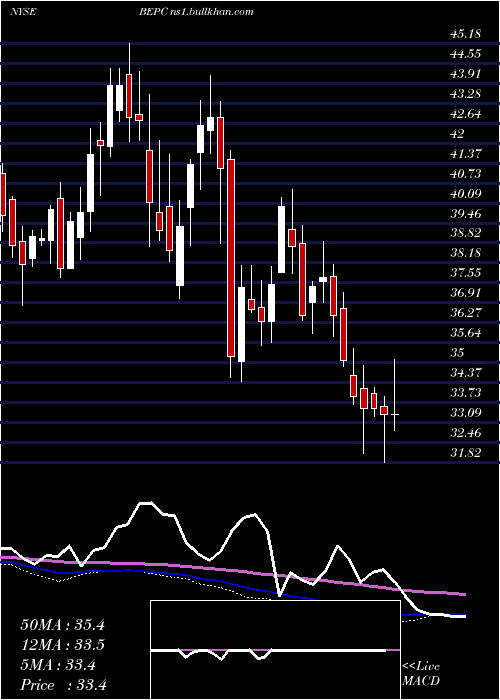
Task: Click the 34.37 price axis label
Action: [x=466, y=373]
